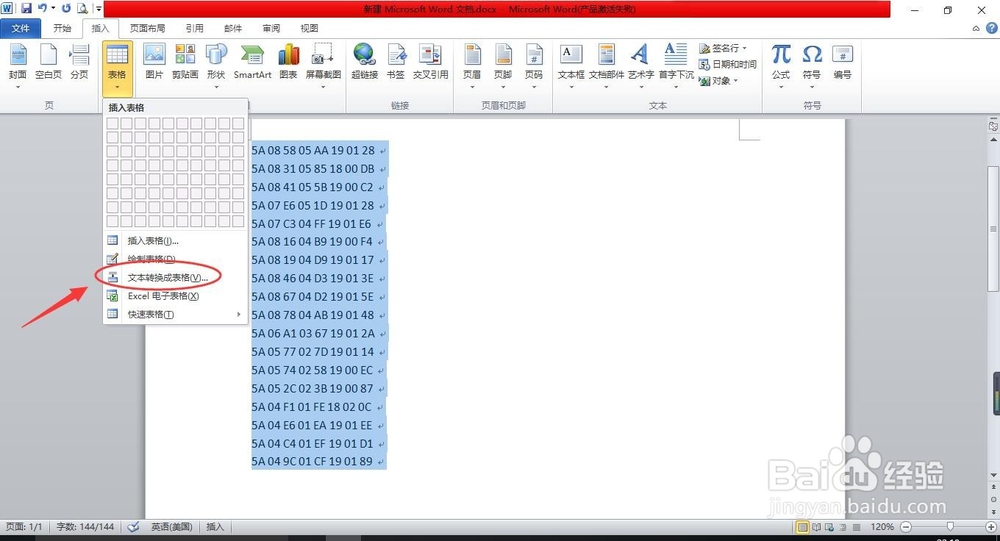Insert a cover page with 封面
This screenshot has height=541, width=1000.
point(18,66)
